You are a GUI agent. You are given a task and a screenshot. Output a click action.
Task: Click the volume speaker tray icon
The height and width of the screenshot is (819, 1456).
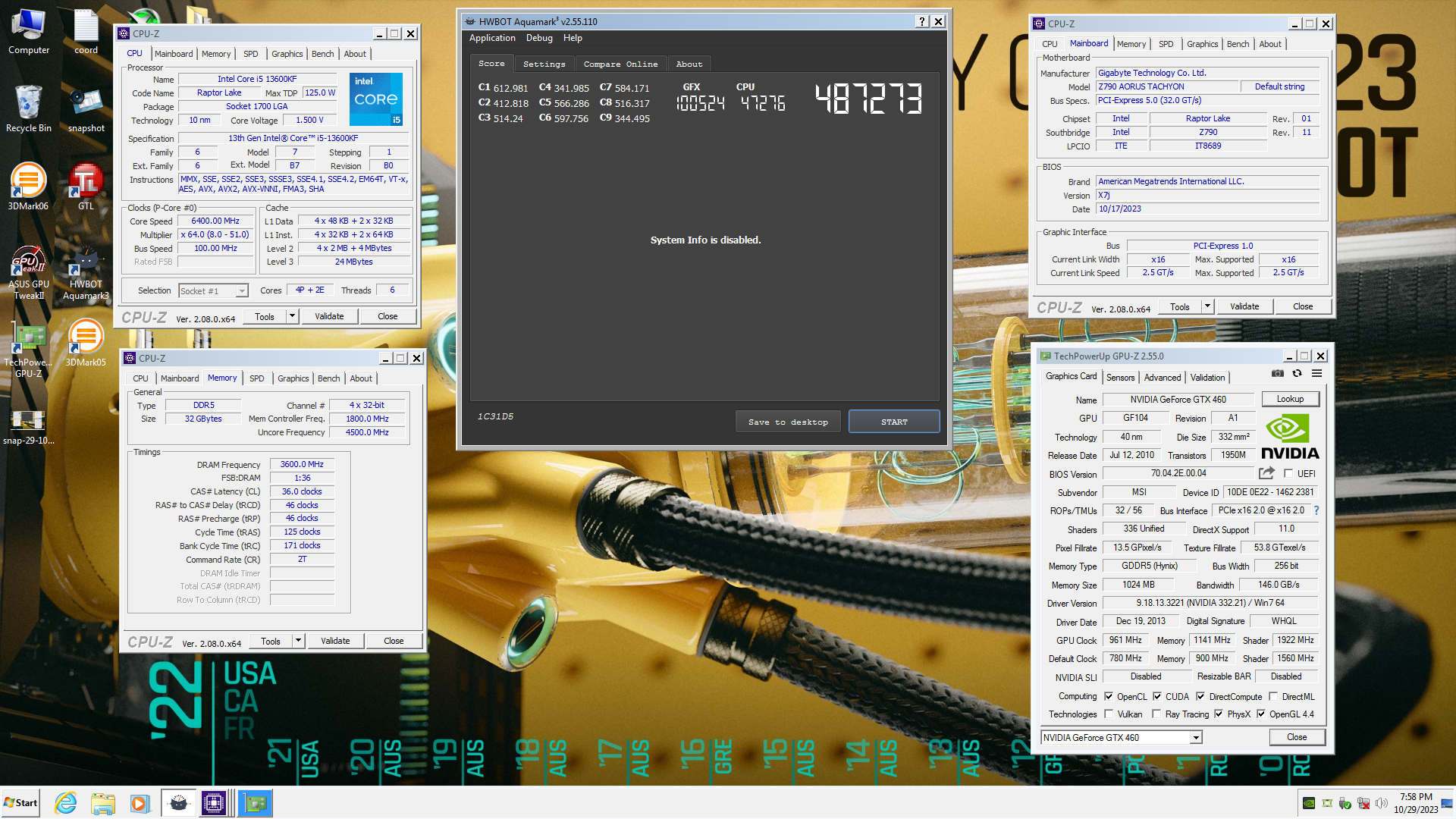1382,803
